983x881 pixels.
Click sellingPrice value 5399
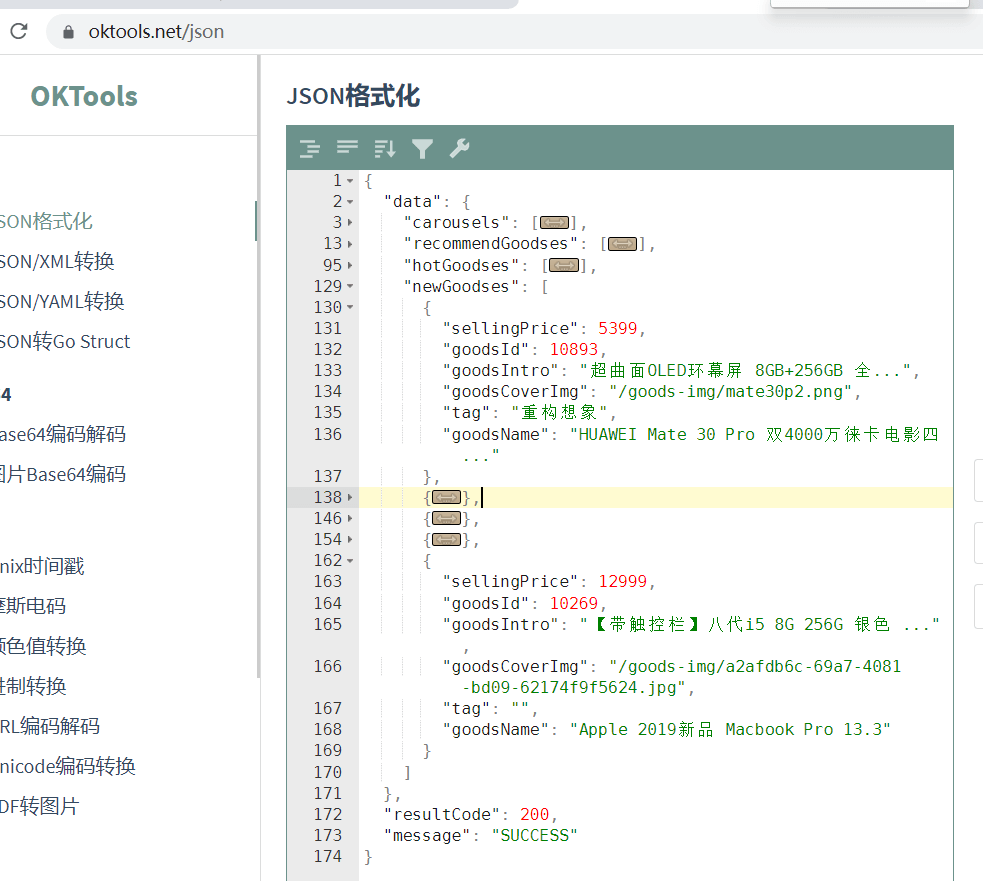618,329
